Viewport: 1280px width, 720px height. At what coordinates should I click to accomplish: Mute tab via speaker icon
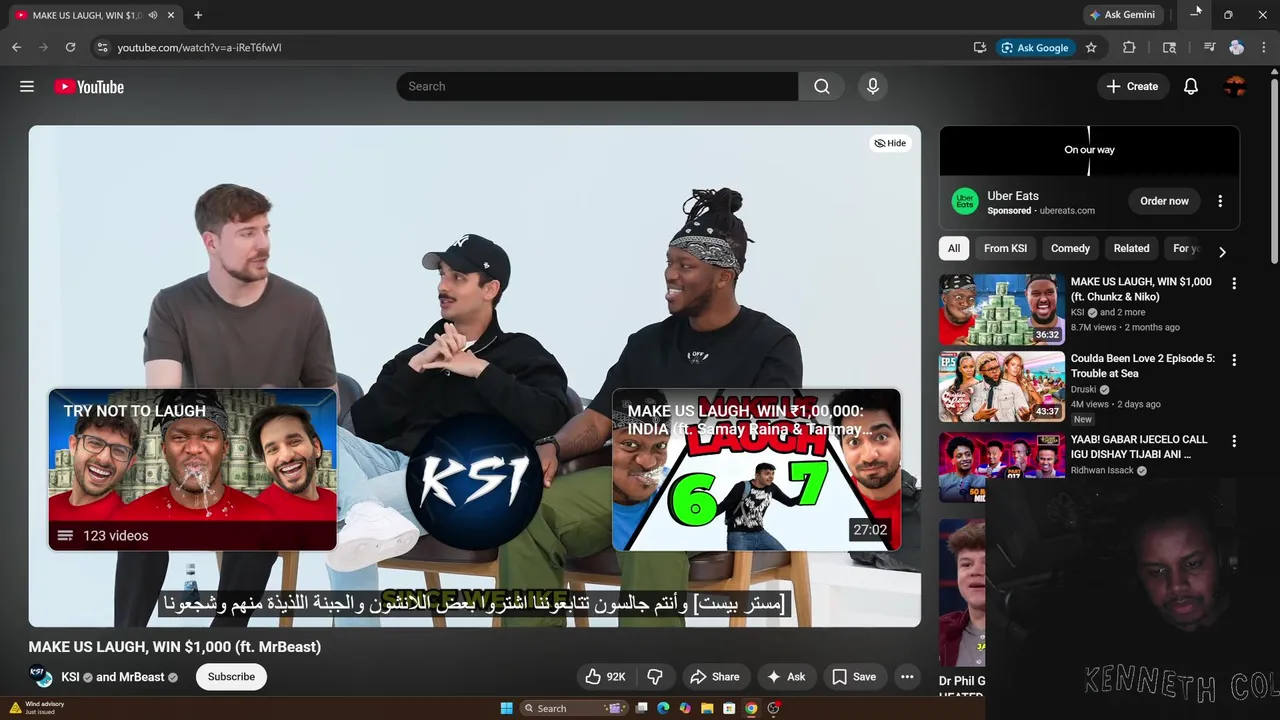coord(153,15)
